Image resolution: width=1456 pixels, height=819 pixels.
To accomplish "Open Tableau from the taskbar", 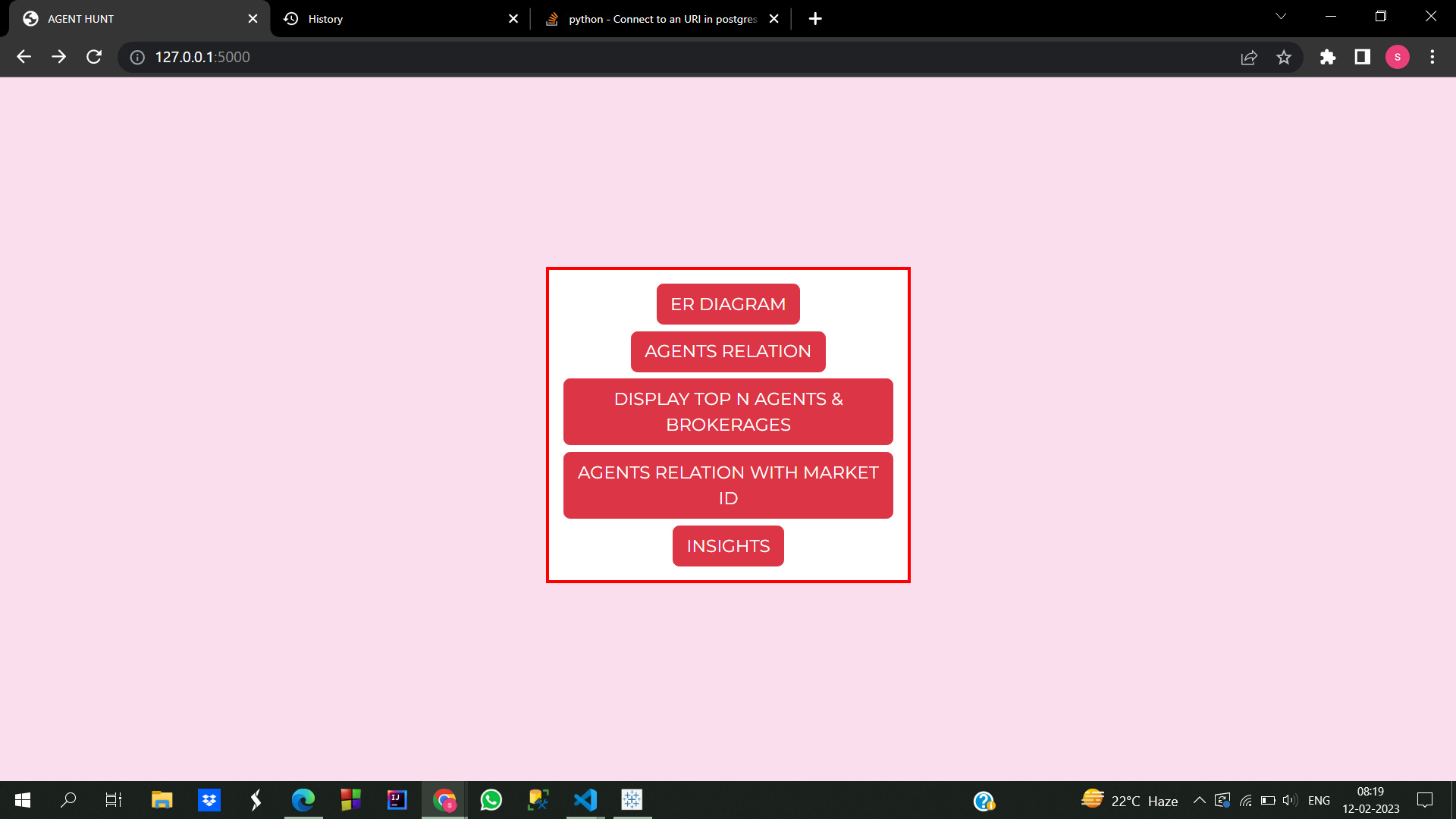I will [x=632, y=800].
